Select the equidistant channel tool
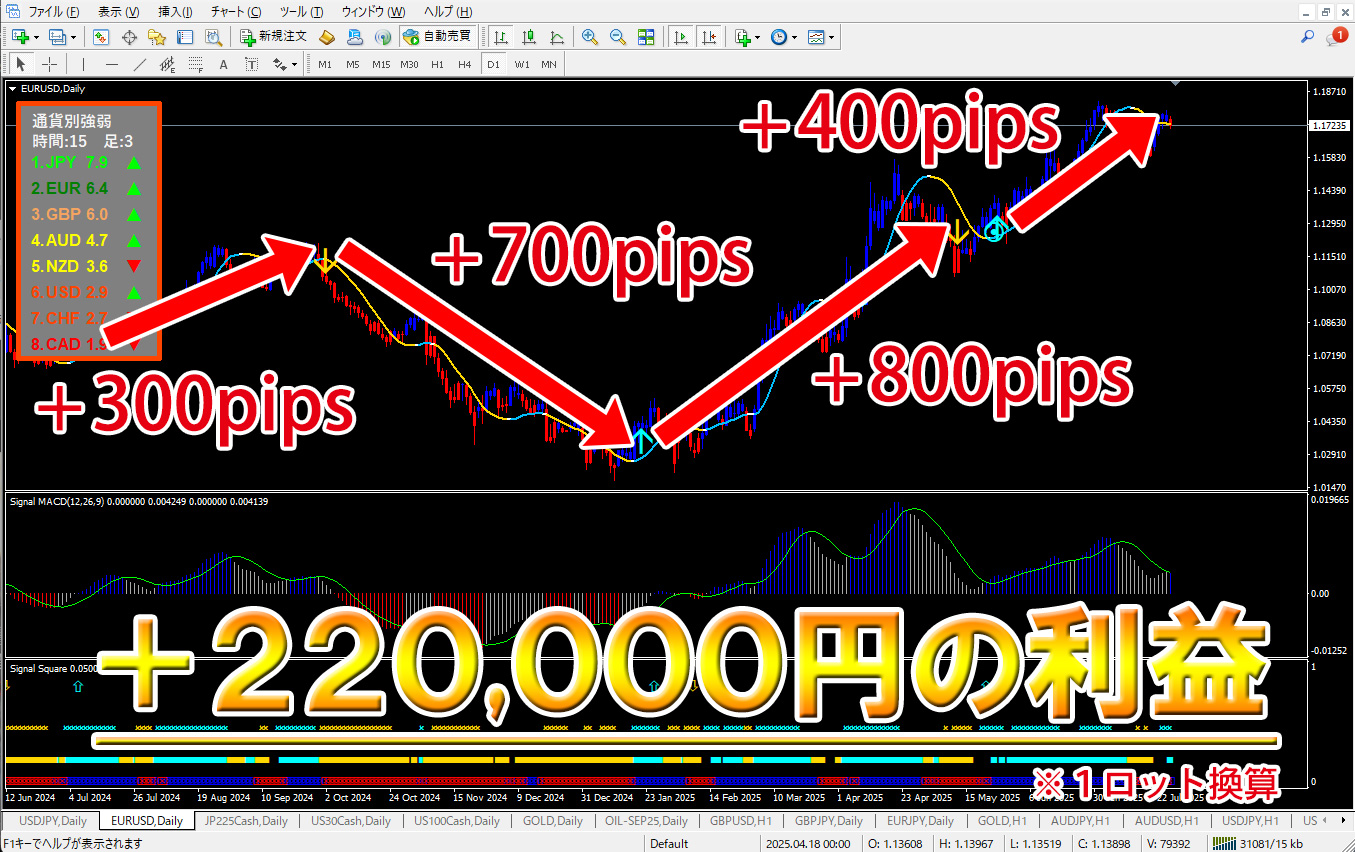 point(168,64)
